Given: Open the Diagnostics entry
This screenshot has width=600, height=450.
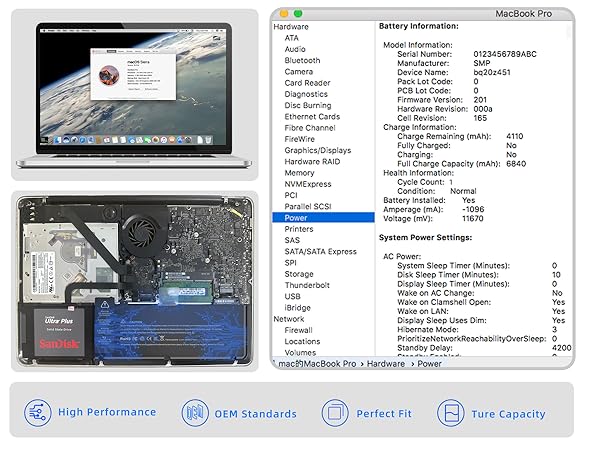Looking at the screenshot, I should [x=306, y=94].
